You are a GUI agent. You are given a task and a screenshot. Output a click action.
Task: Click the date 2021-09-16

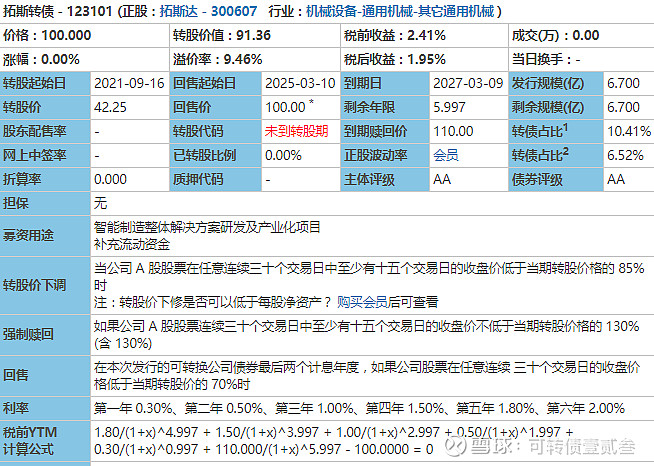click(129, 83)
